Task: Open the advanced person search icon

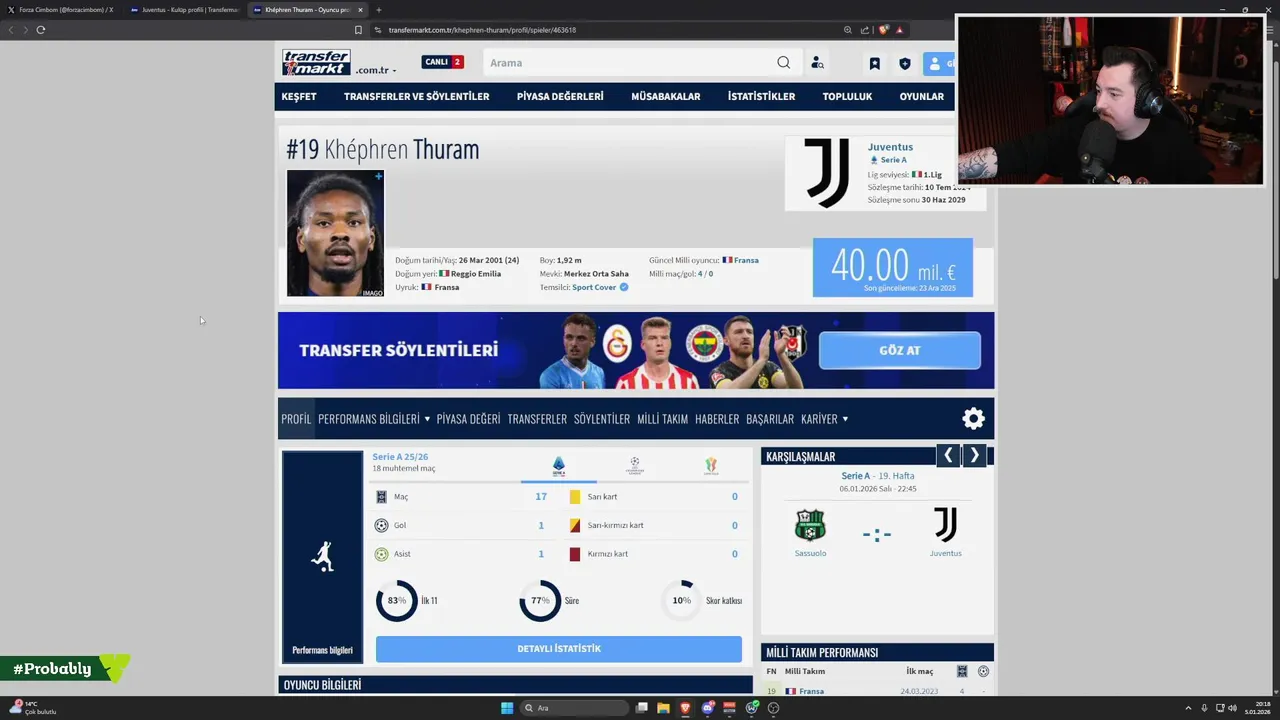Action: 817,63
